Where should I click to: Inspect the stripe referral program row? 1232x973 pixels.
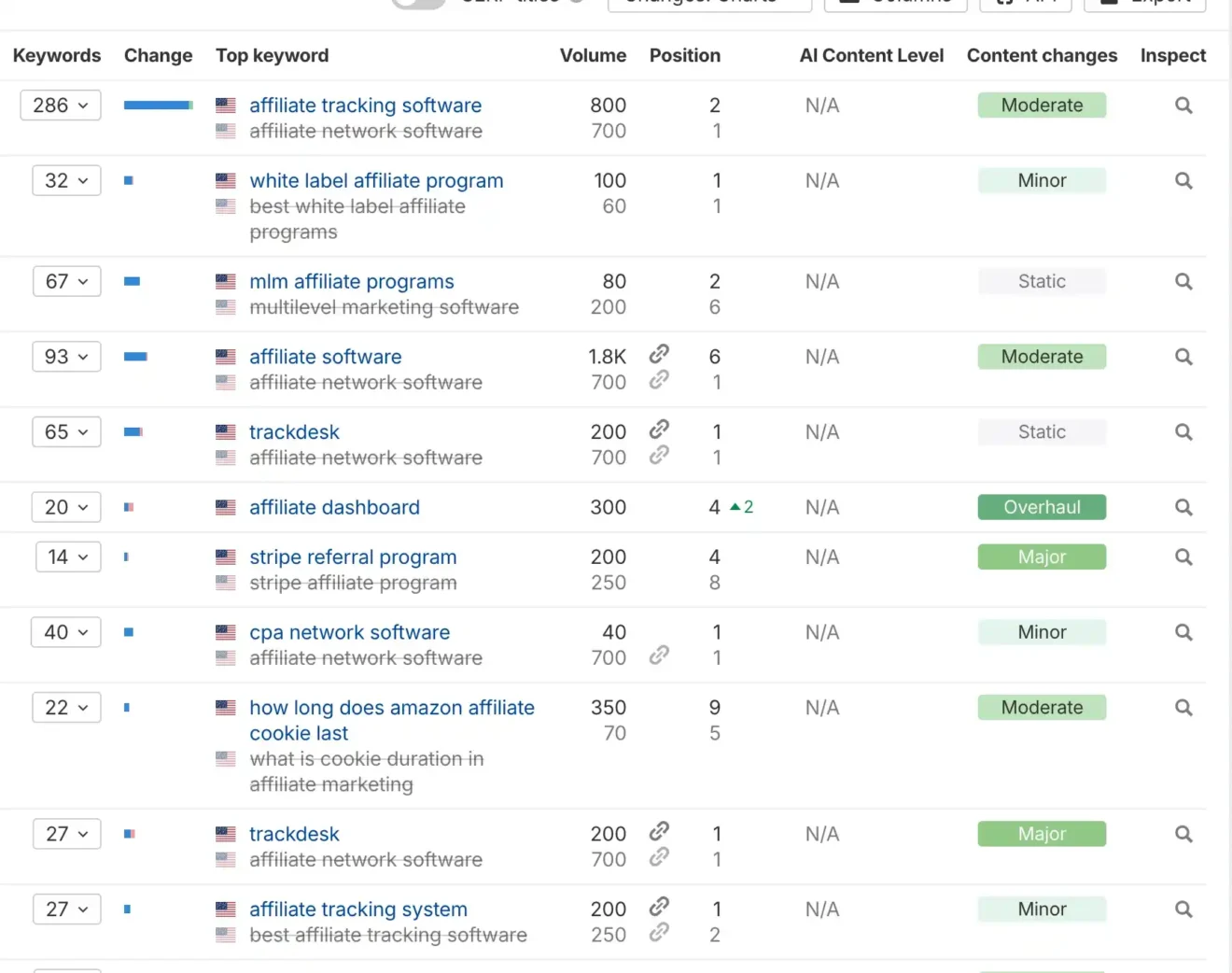(x=1183, y=557)
